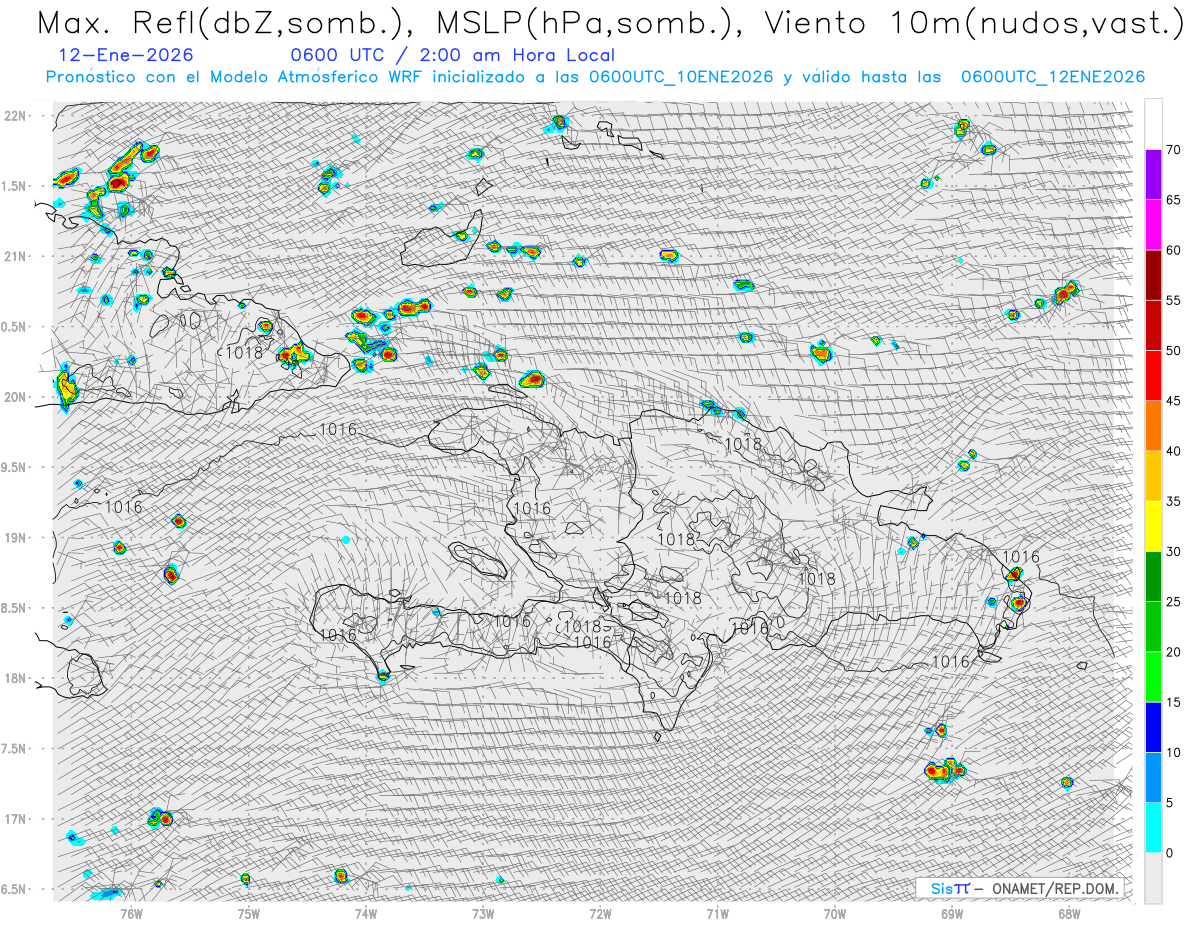Image resolution: width=1200 pixels, height=927 pixels.
Task: Click the legend value '20'
Action: coord(1174,652)
